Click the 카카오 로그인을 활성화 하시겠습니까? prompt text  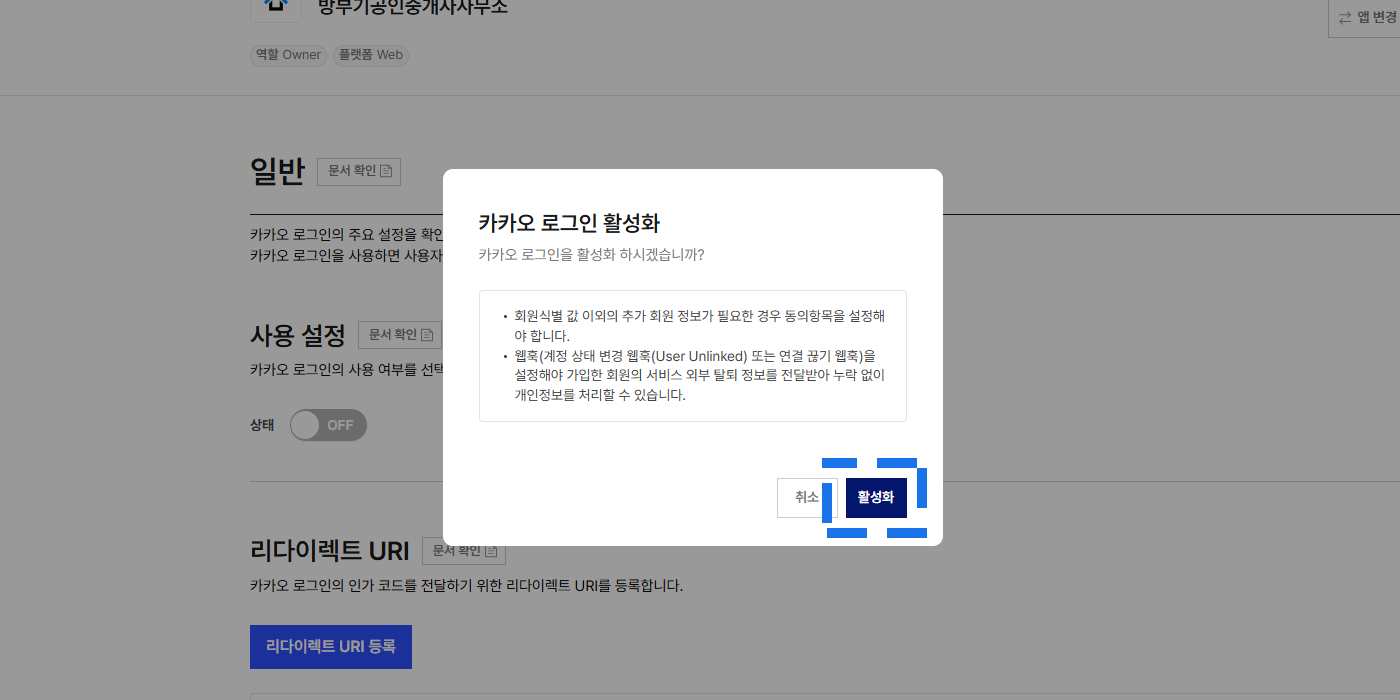[x=592, y=255]
